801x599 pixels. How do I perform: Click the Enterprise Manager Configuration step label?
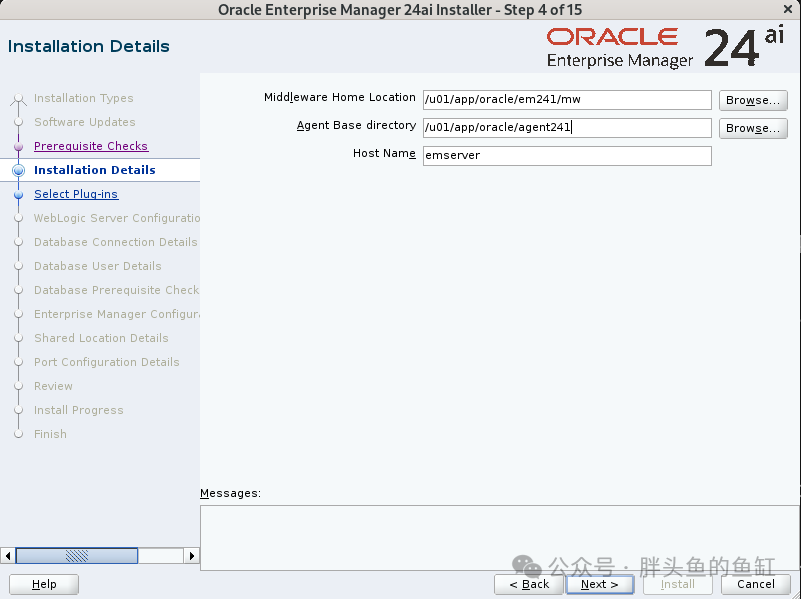pos(117,314)
